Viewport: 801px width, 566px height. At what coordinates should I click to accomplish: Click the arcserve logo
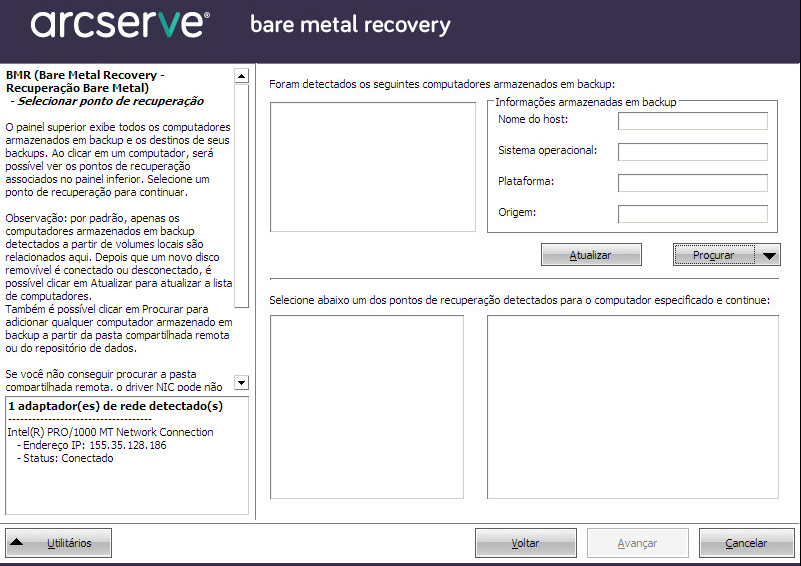(120, 23)
